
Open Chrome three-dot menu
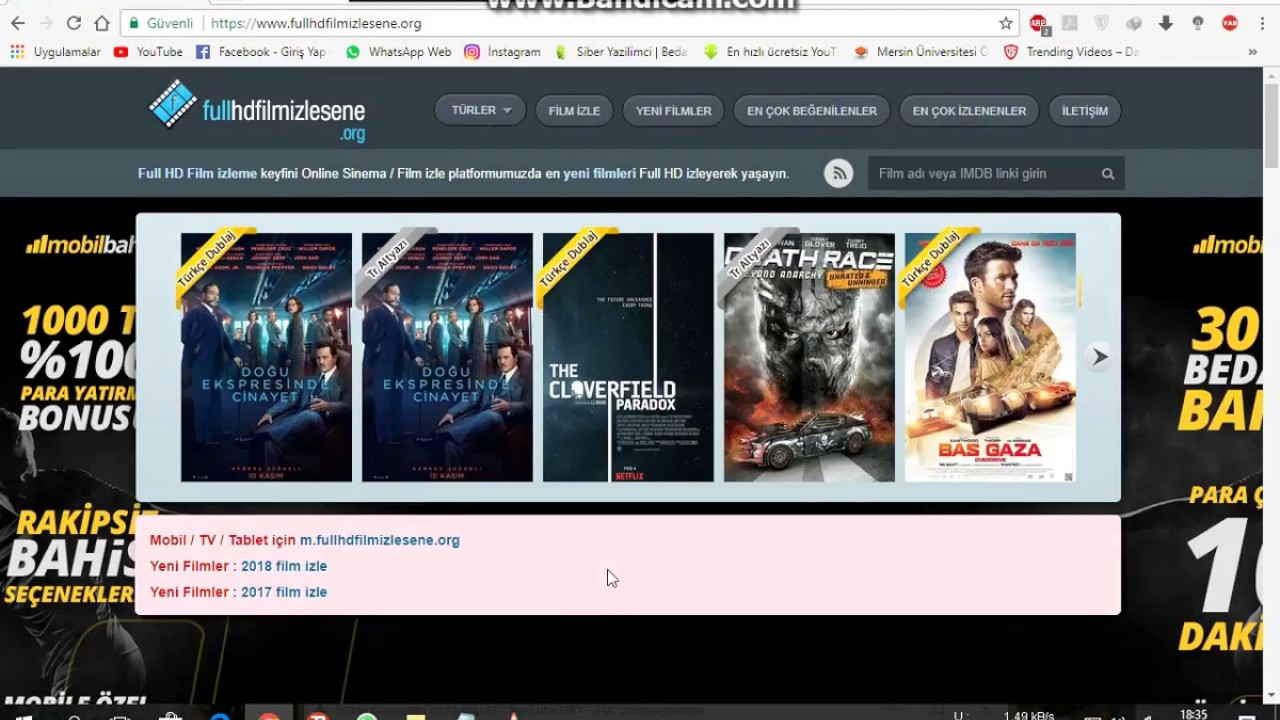(x=1262, y=23)
